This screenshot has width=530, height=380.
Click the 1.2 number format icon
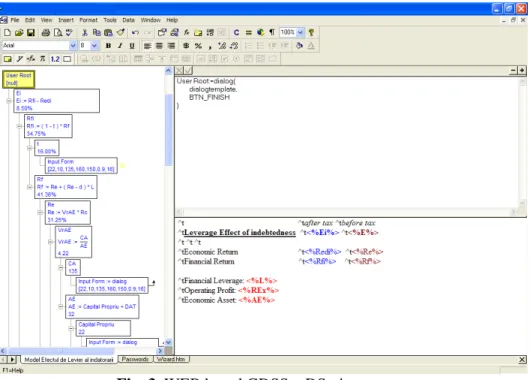tap(55, 59)
